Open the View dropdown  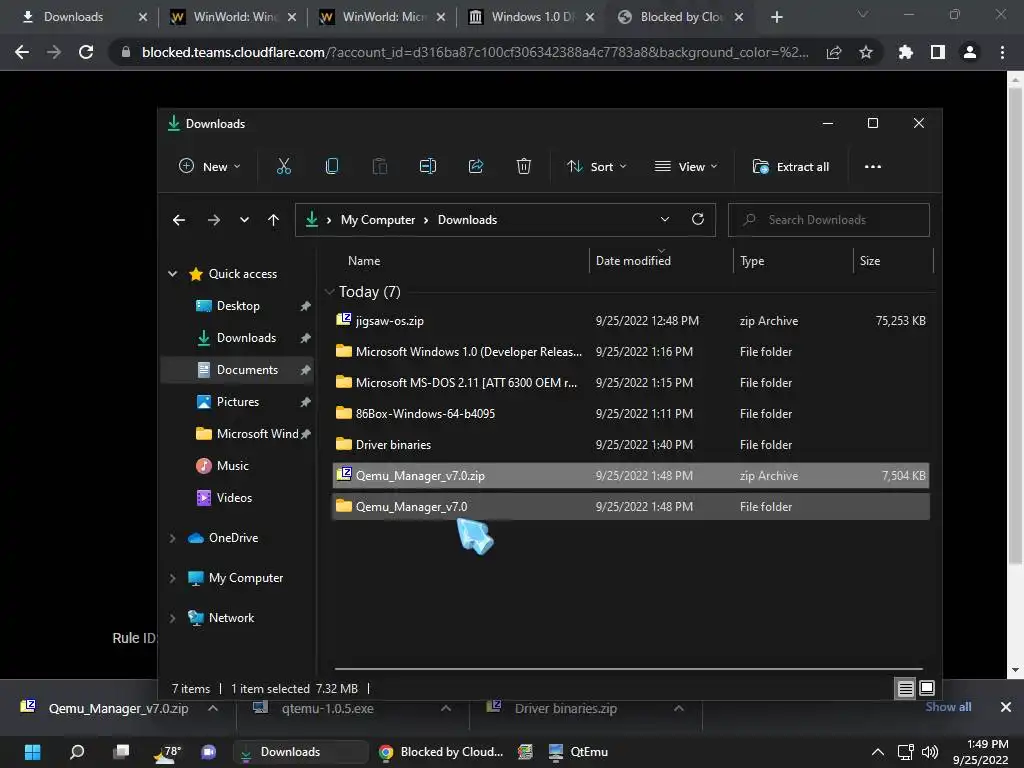pyautogui.click(x=686, y=167)
